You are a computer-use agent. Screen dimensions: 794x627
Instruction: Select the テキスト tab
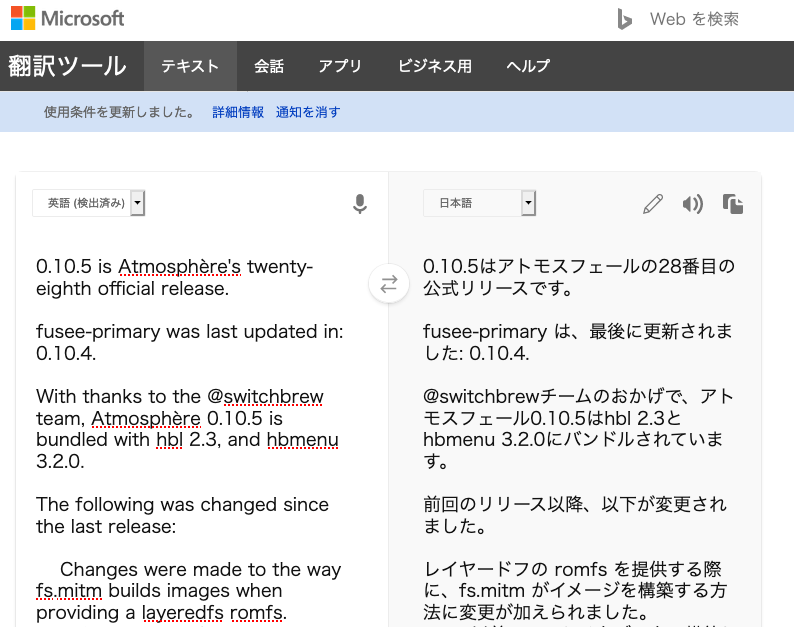click(190, 66)
